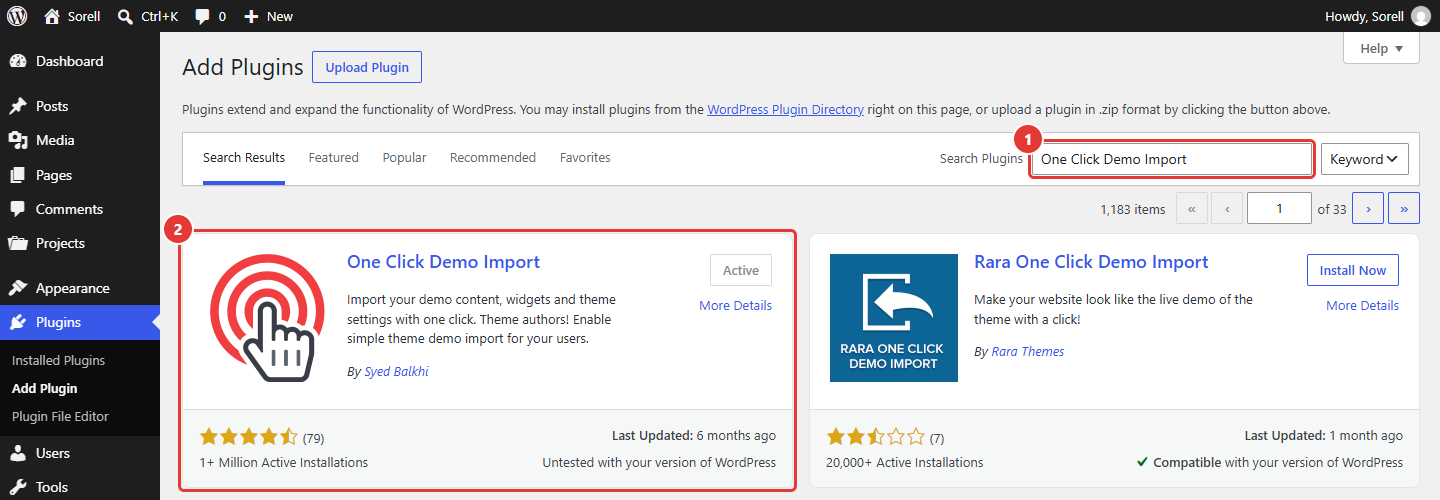Image resolution: width=1440 pixels, height=500 pixels.
Task: Click the Rara One Click Demo Import logo
Action: point(894,318)
